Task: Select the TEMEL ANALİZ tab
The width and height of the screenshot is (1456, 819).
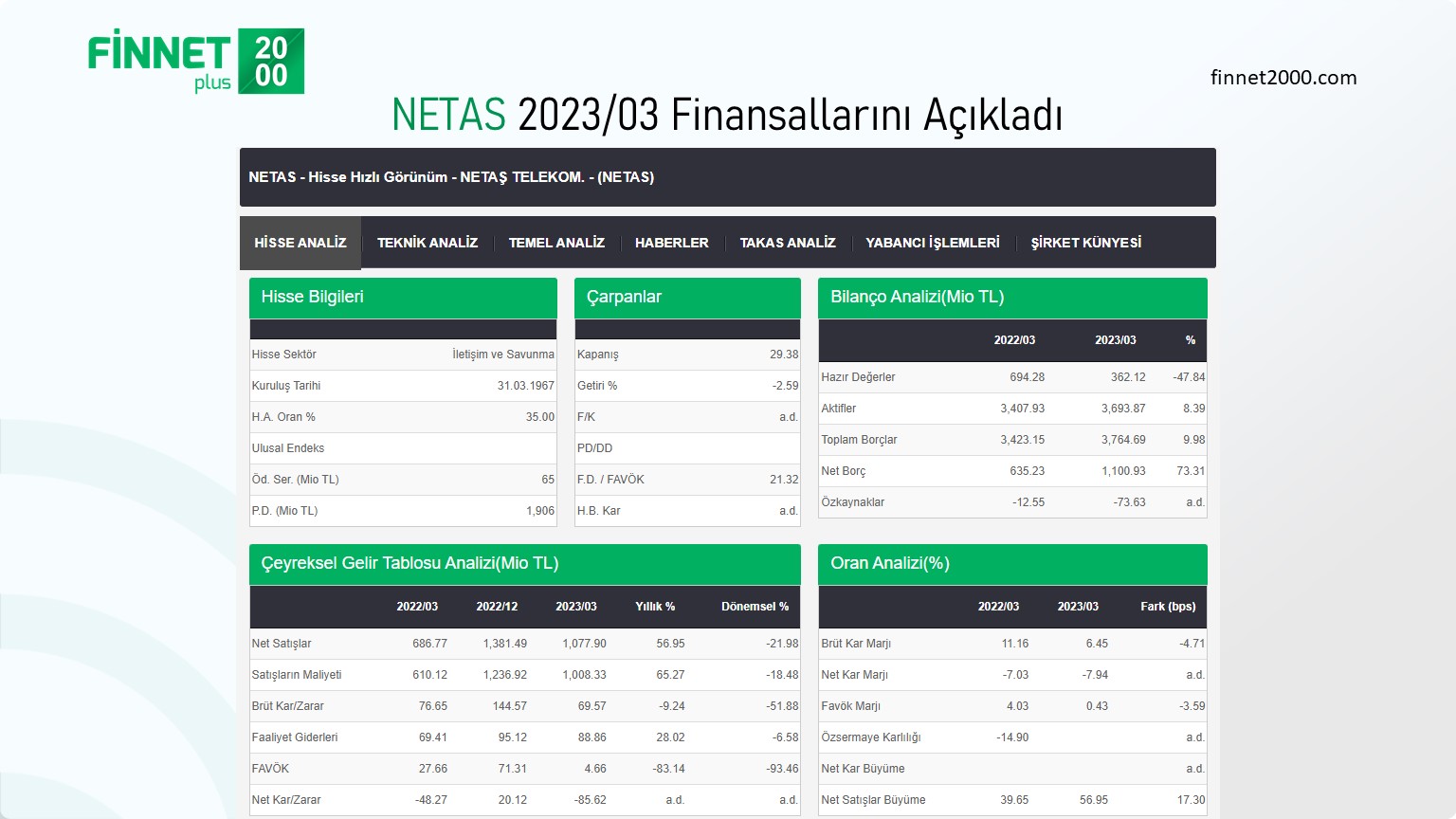Action: [x=556, y=243]
